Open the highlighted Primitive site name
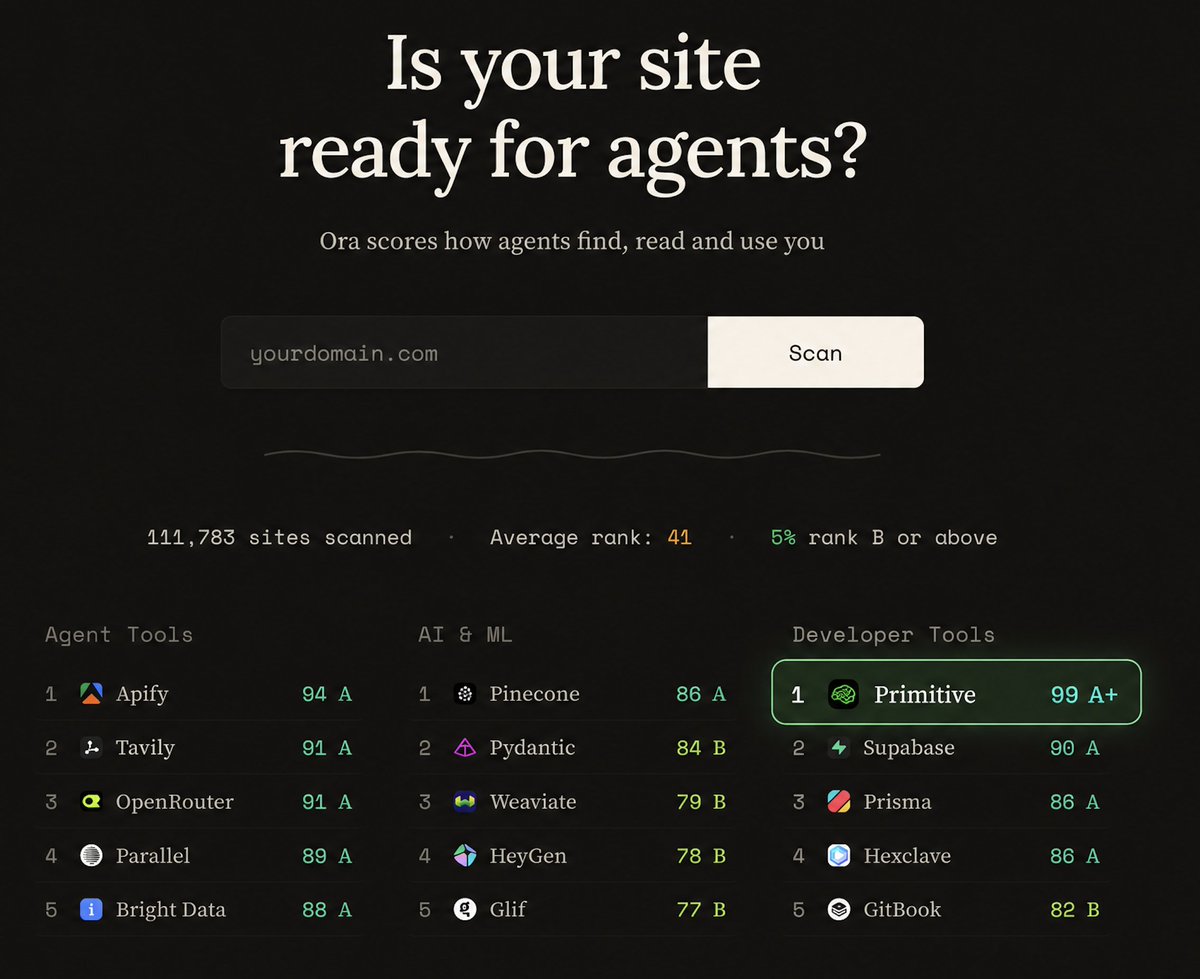 [925, 694]
